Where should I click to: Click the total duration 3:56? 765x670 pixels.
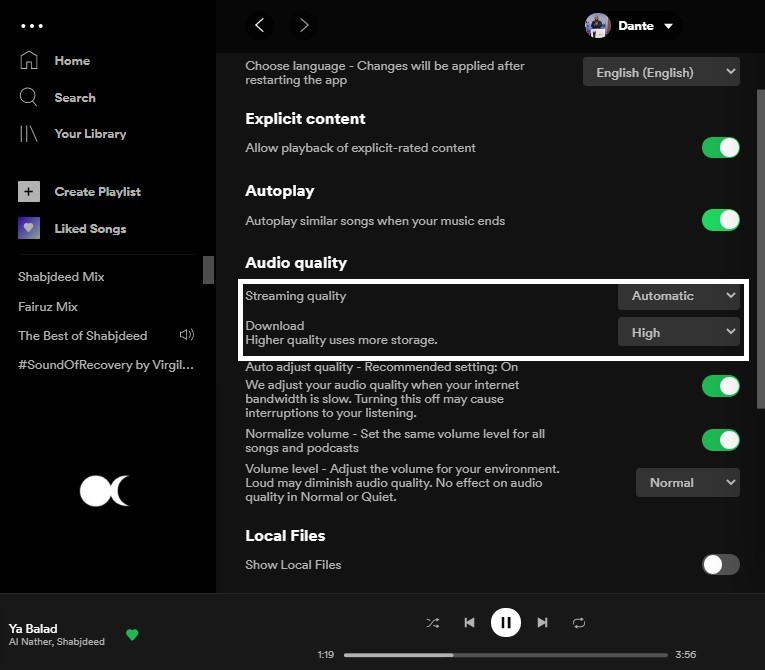(x=685, y=655)
